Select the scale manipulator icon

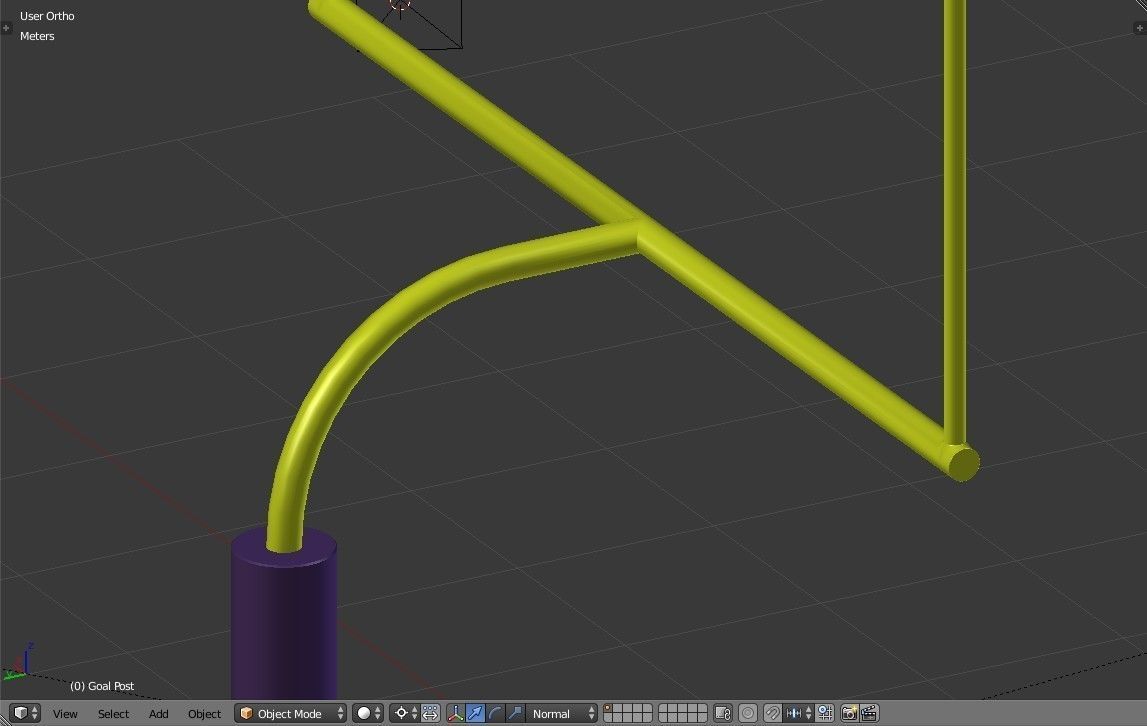point(514,713)
